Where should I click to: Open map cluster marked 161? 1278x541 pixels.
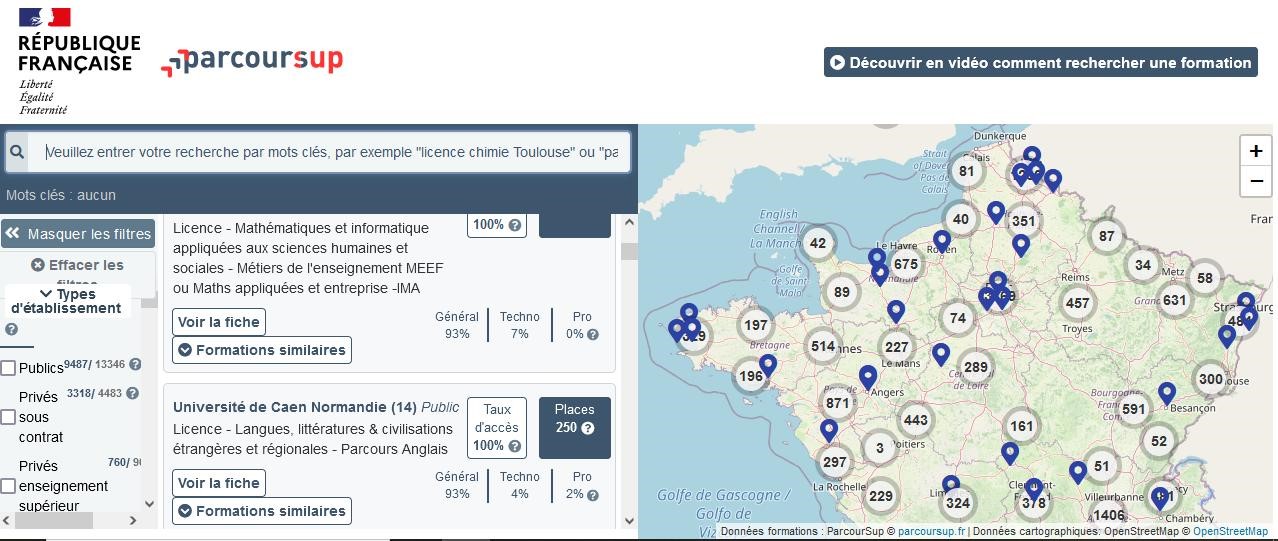pos(1021,426)
